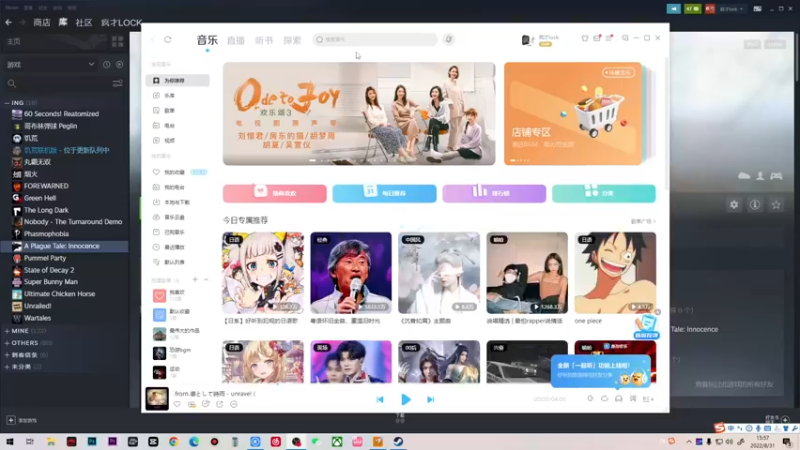800x450 pixels.
Task: Click the user avatar in music app header
Action: tap(526, 40)
